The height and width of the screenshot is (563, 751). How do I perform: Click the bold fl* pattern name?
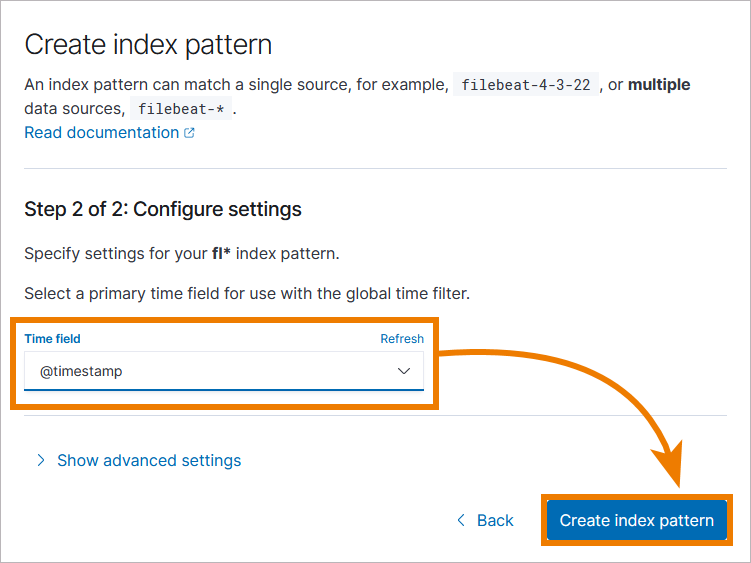(x=221, y=254)
